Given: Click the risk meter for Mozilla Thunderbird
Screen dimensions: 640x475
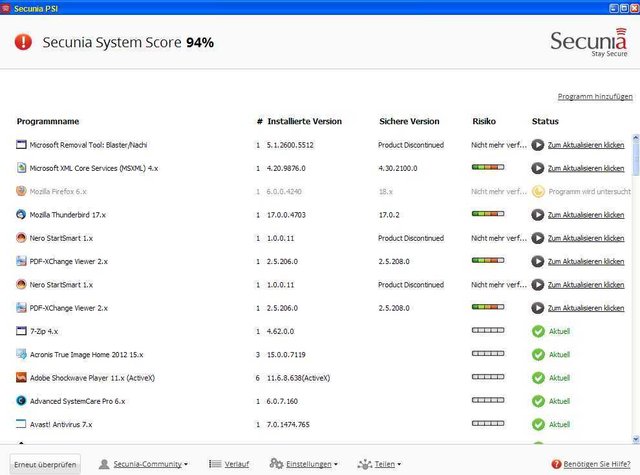Looking at the screenshot, I should (x=488, y=213).
